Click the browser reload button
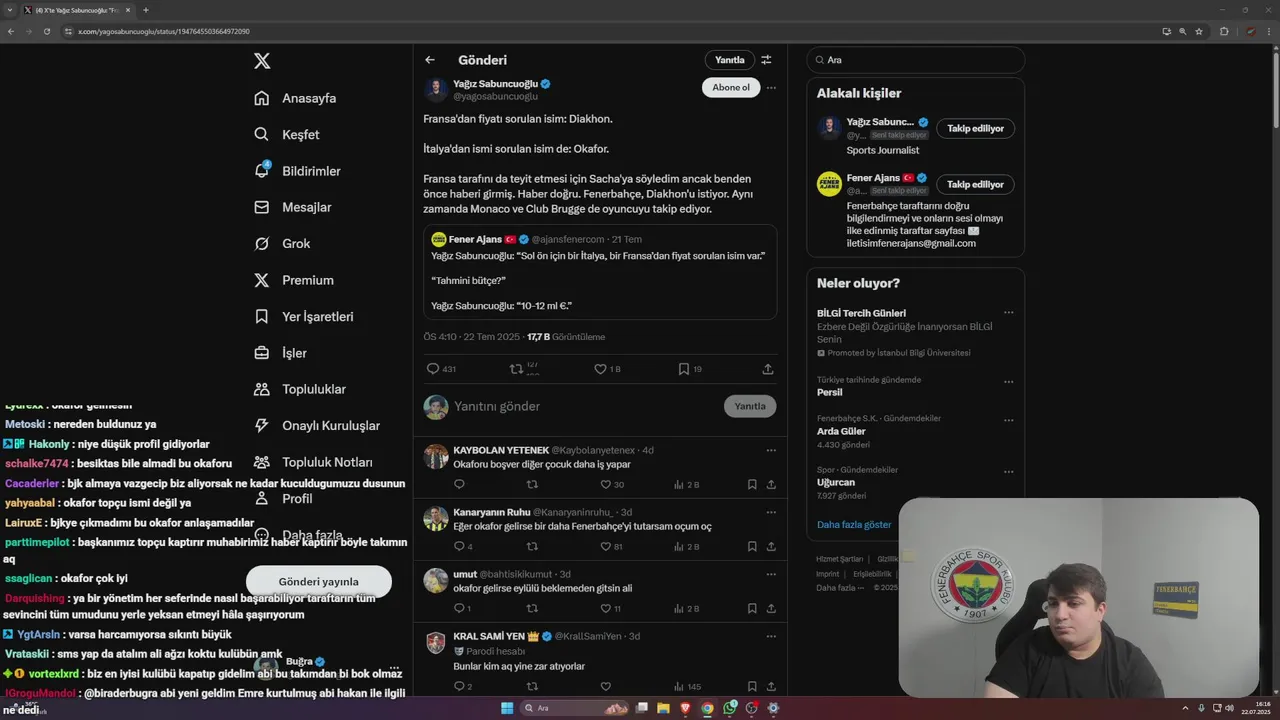This screenshot has height=720, width=1280. tap(47, 31)
